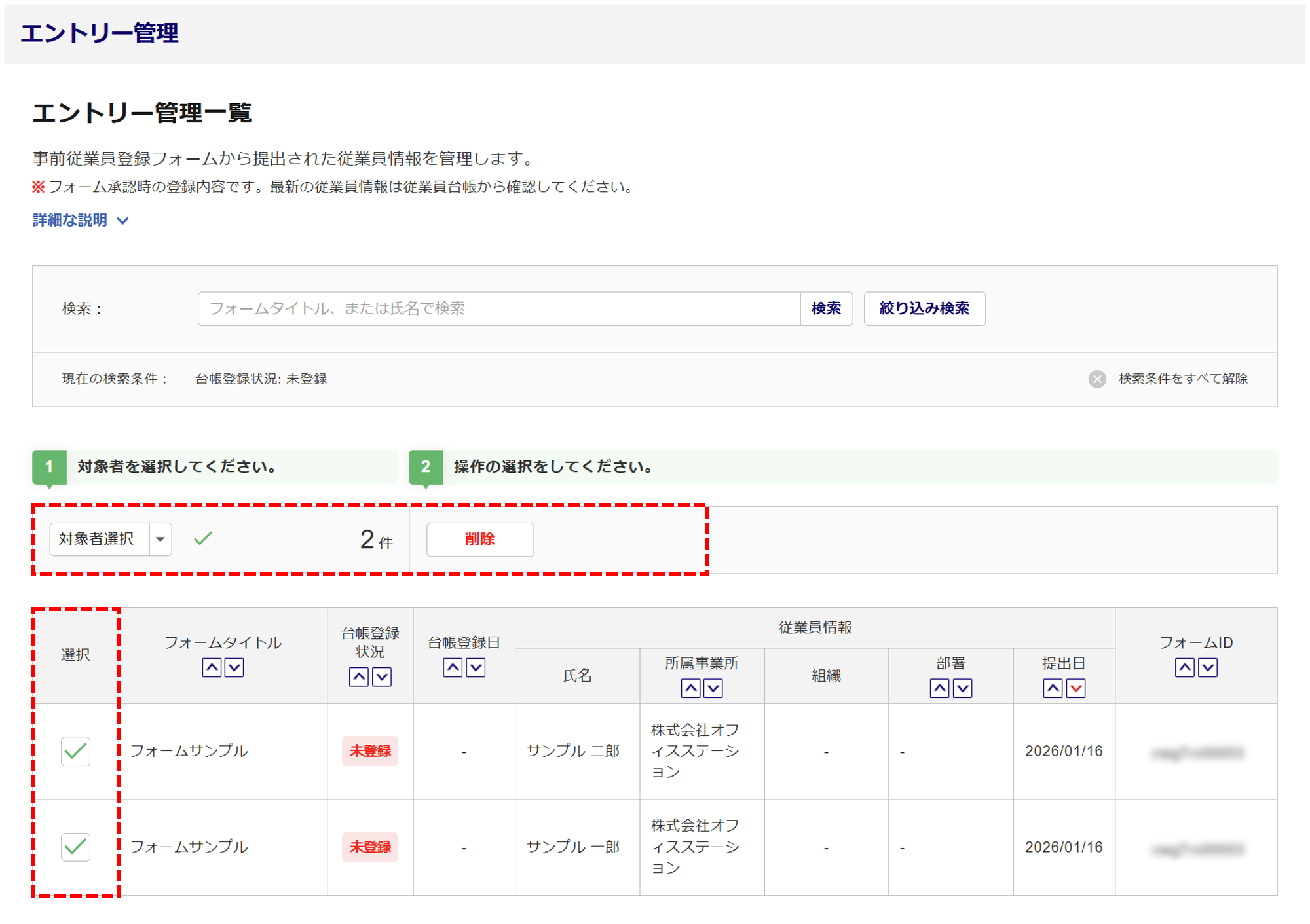This screenshot has width=1310, height=924.
Task: Click the 検索 button
Action: (826, 308)
